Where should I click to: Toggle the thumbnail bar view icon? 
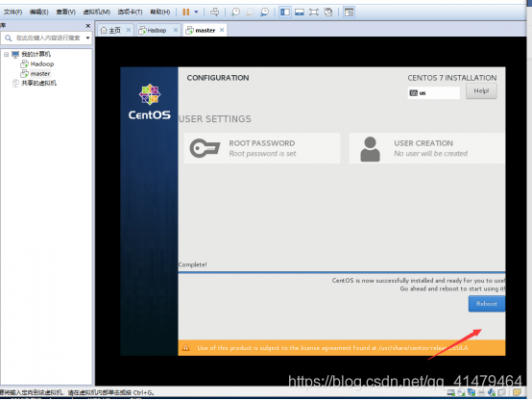click(299, 12)
